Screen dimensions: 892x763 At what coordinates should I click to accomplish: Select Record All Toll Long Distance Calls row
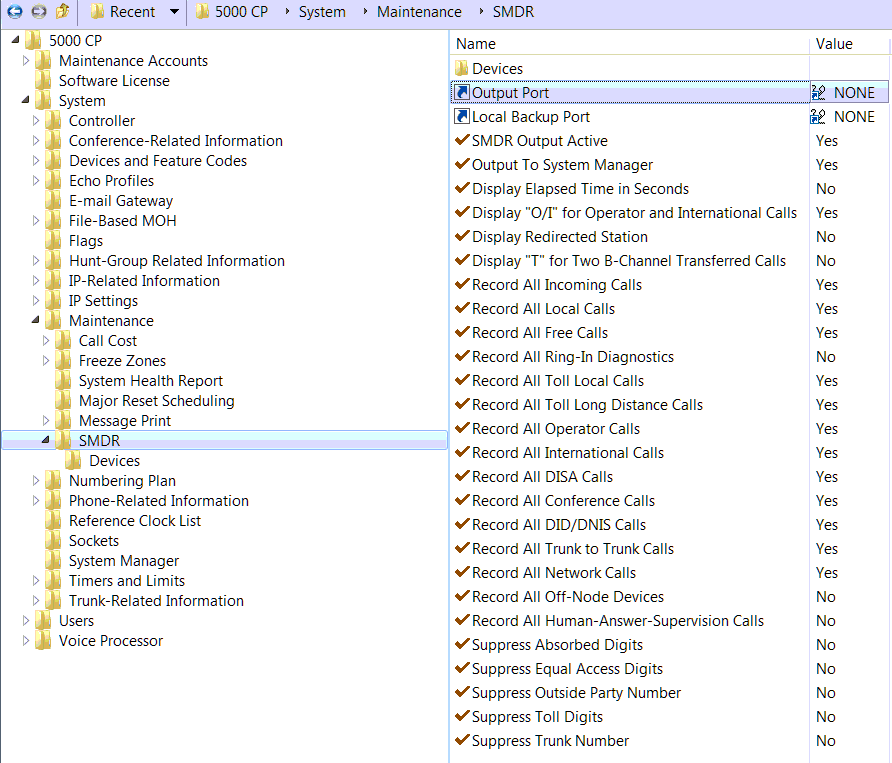(x=670, y=405)
